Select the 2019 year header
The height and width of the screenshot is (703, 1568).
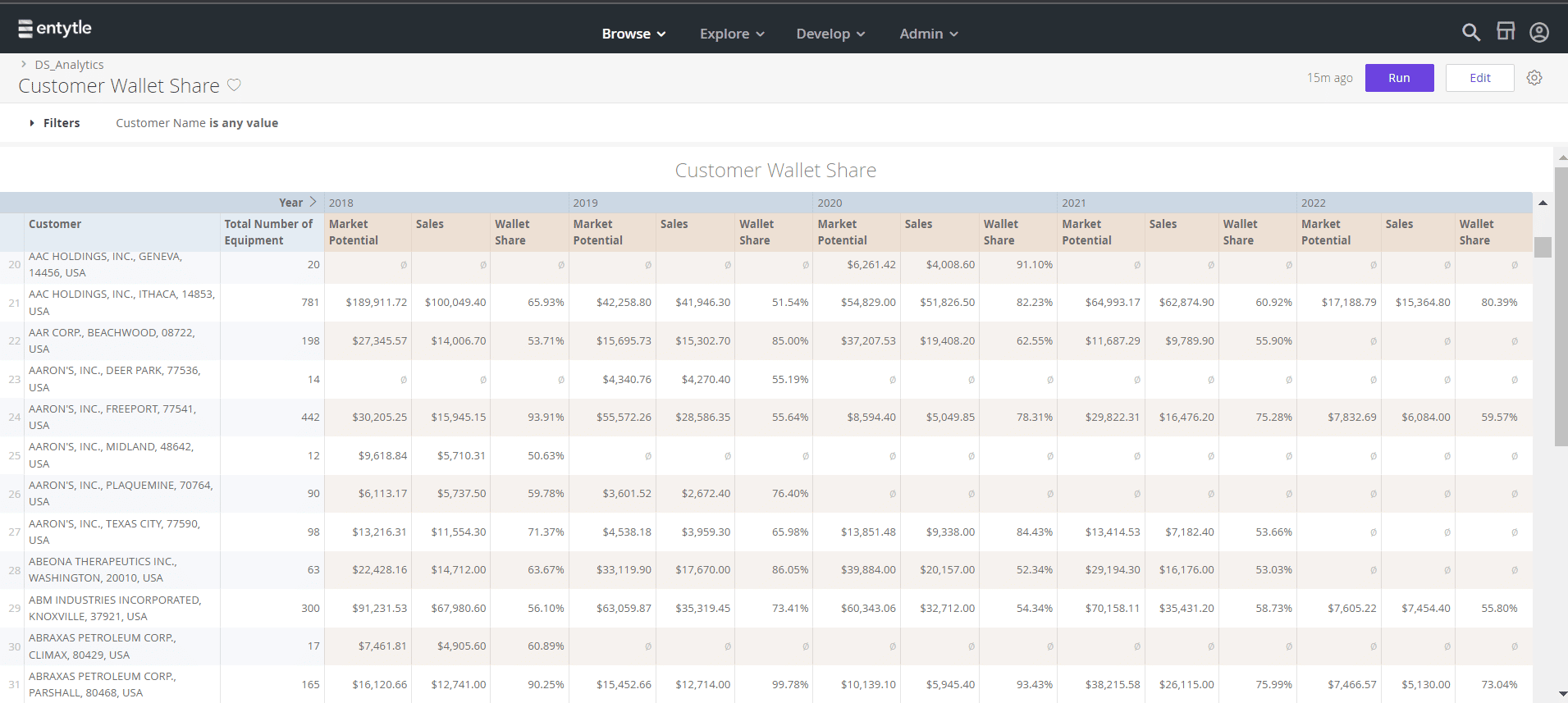585,203
